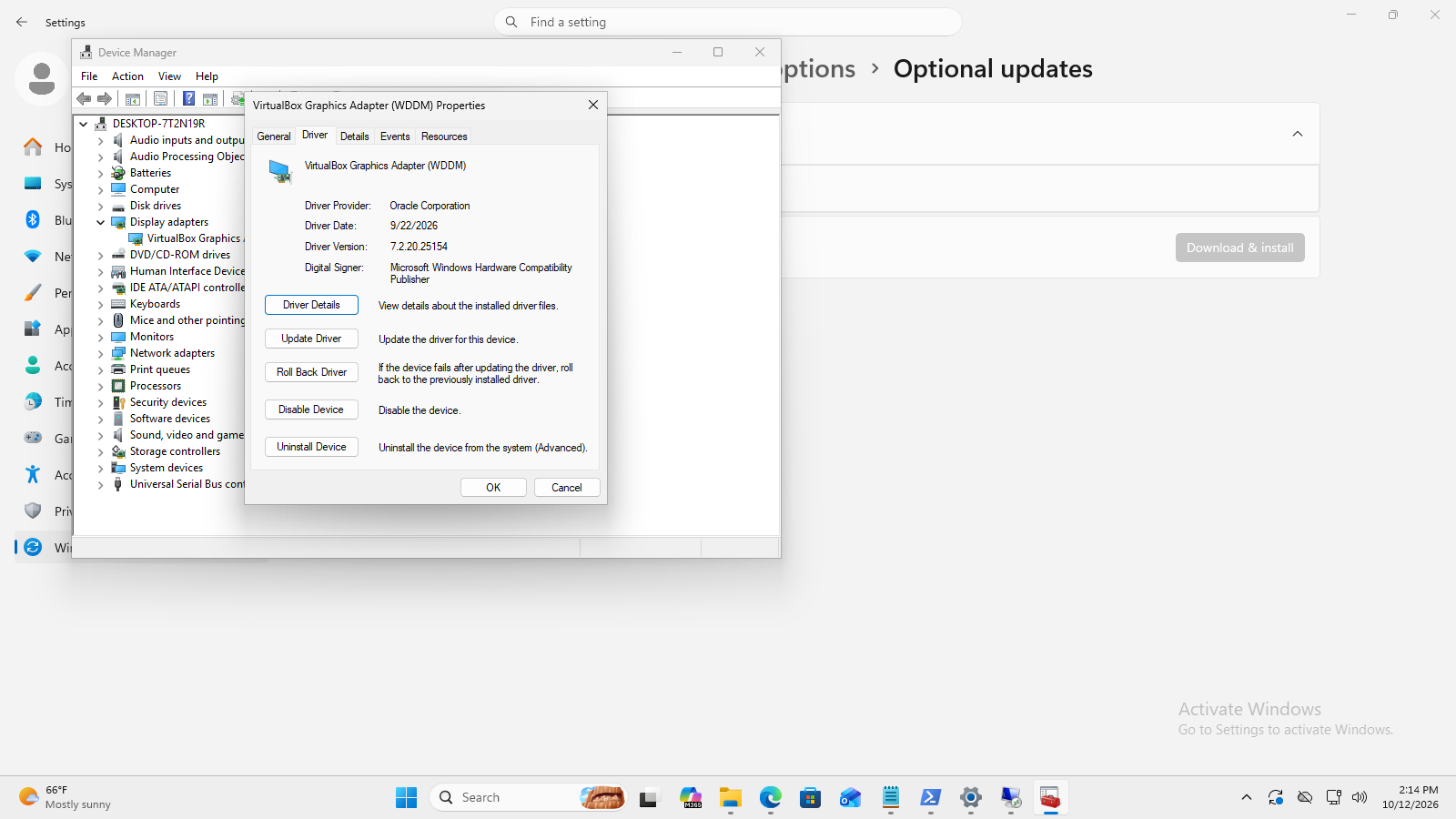Viewport: 1456px width, 819px height.
Task: Click Cancel in the Properties dialog
Action: coord(567,488)
